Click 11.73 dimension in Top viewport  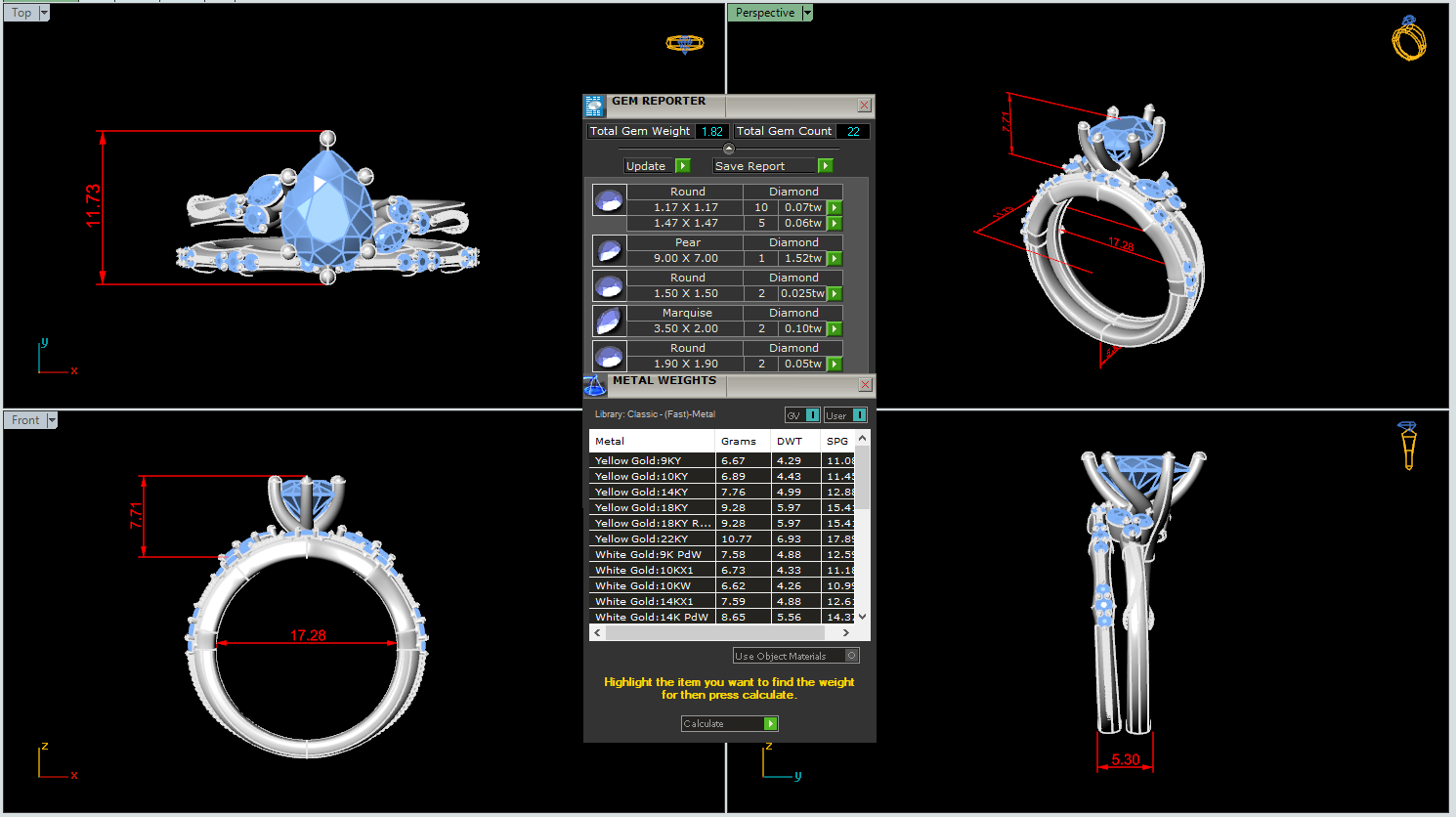tap(93, 206)
